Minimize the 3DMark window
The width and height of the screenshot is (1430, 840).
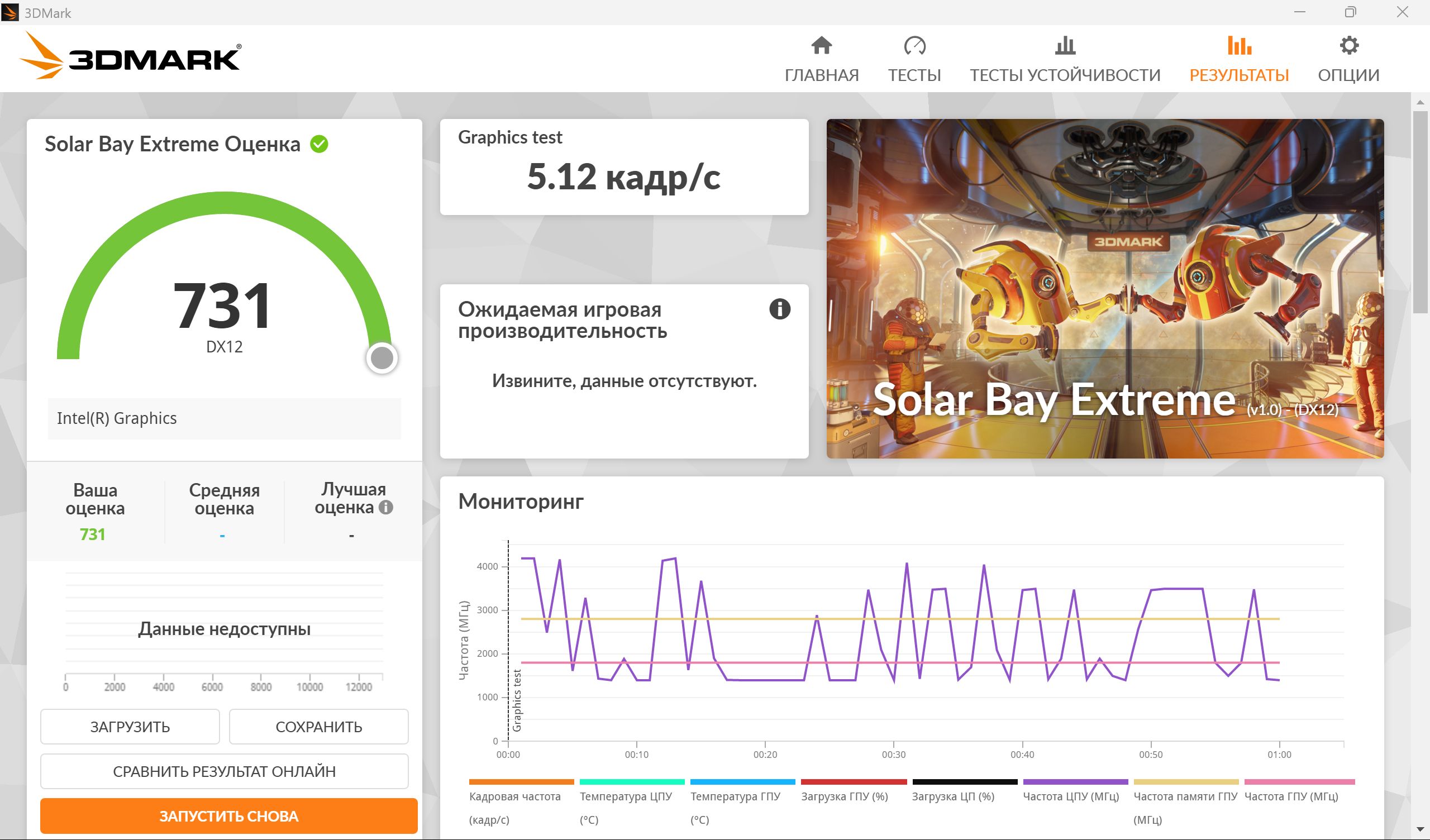click(1300, 12)
